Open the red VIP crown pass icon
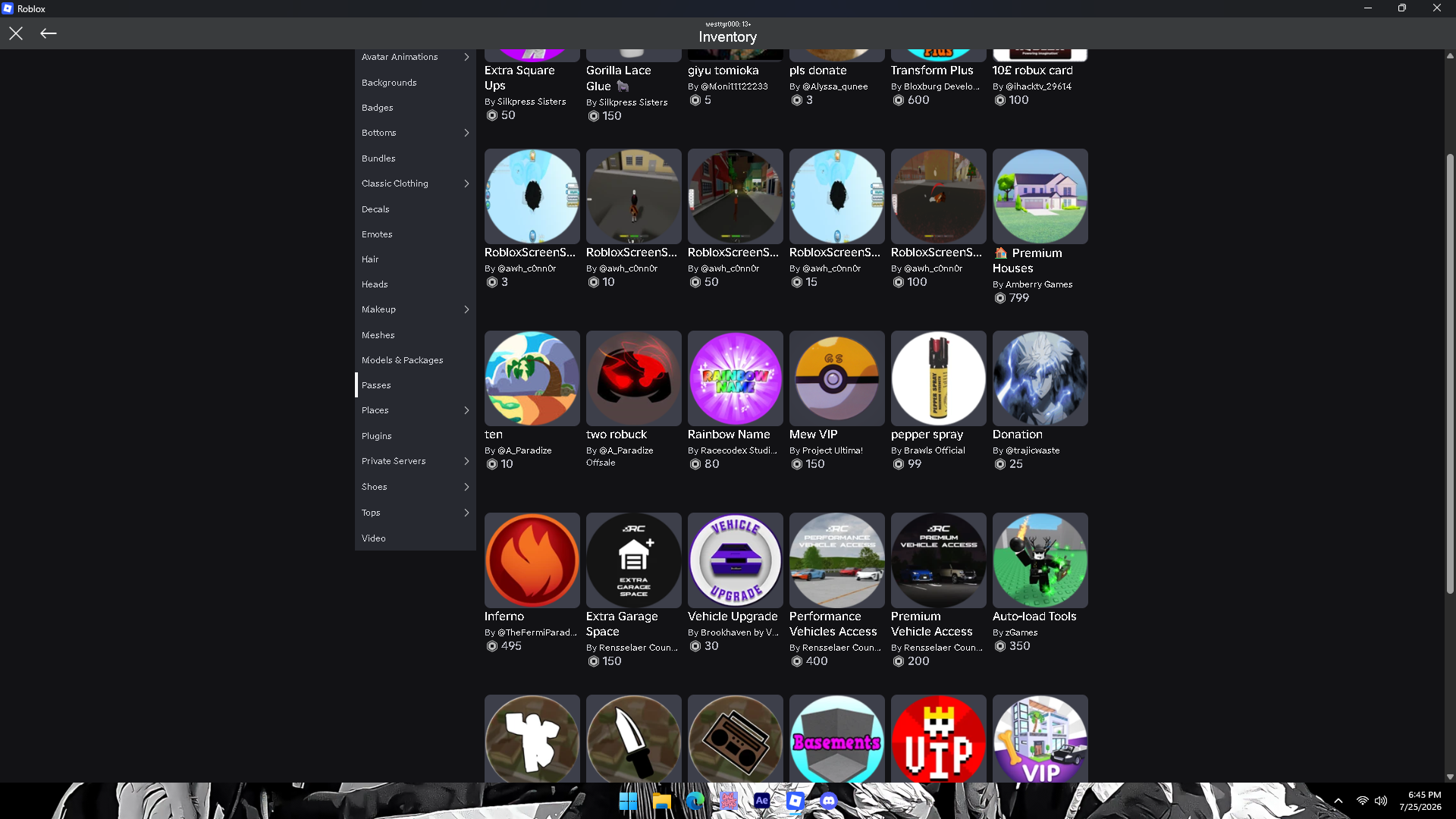The image size is (1456, 819). tap(938, 739)
